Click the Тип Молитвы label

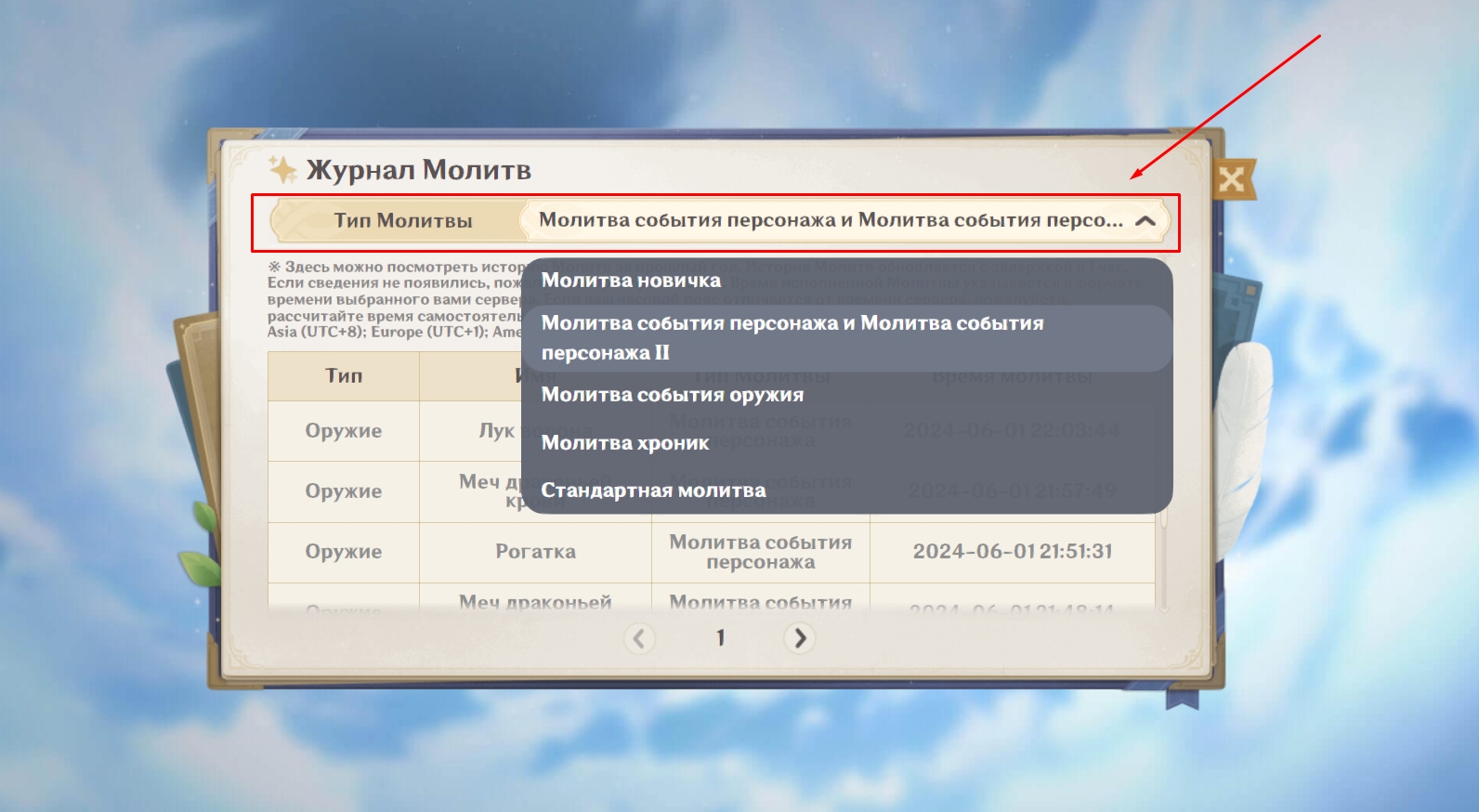point(403,221)
